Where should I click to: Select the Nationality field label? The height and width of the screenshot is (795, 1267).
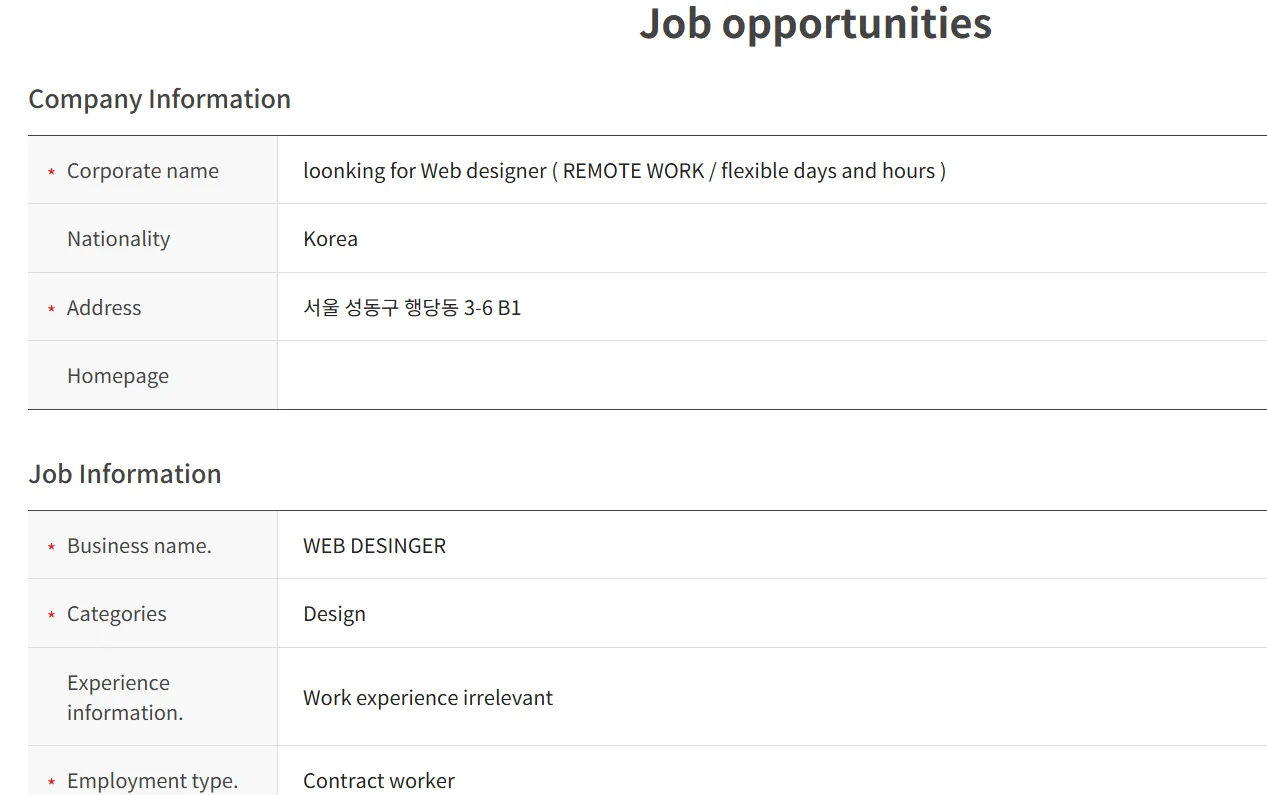pos(118,239)
